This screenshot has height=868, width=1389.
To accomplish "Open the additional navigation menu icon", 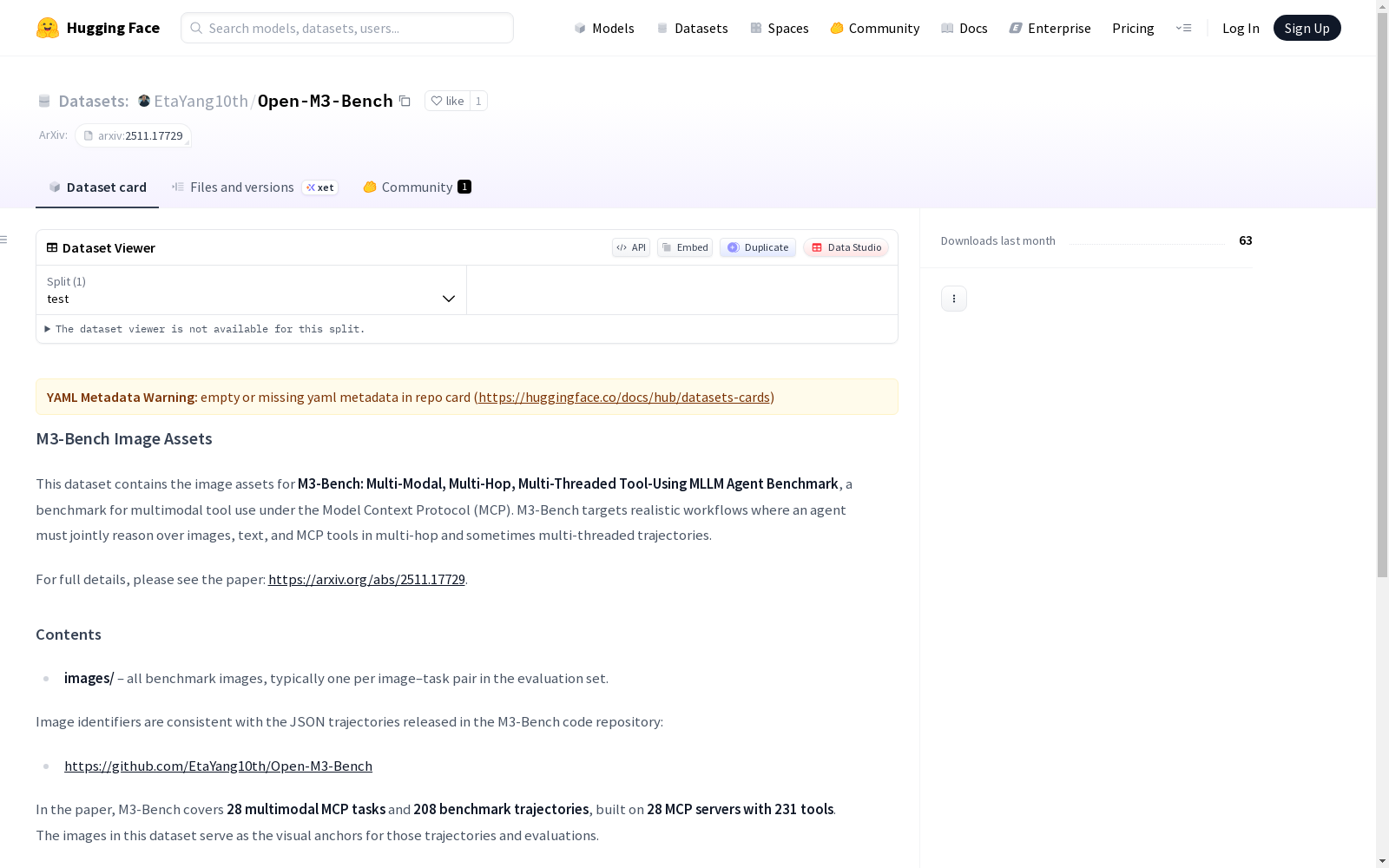I will (x=1183, y=28).
